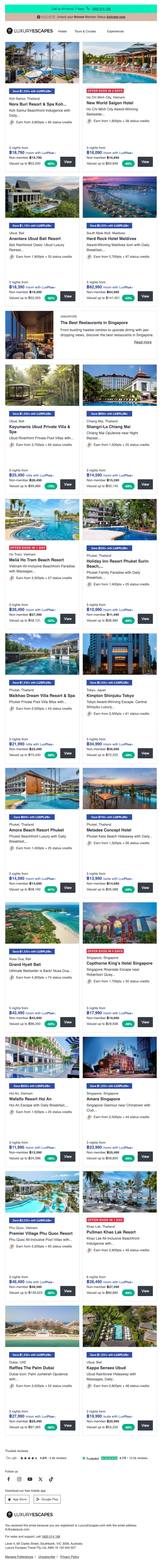Click Read more for Best Restaurants in Singapore
This screenshot has width=162, height=1568.
[143, 342]
